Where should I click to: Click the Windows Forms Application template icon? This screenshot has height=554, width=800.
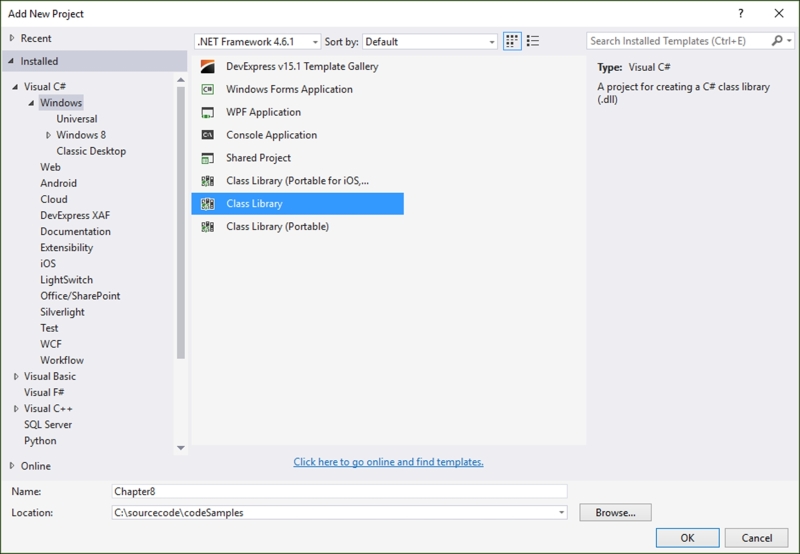click(x=208, y=89)
